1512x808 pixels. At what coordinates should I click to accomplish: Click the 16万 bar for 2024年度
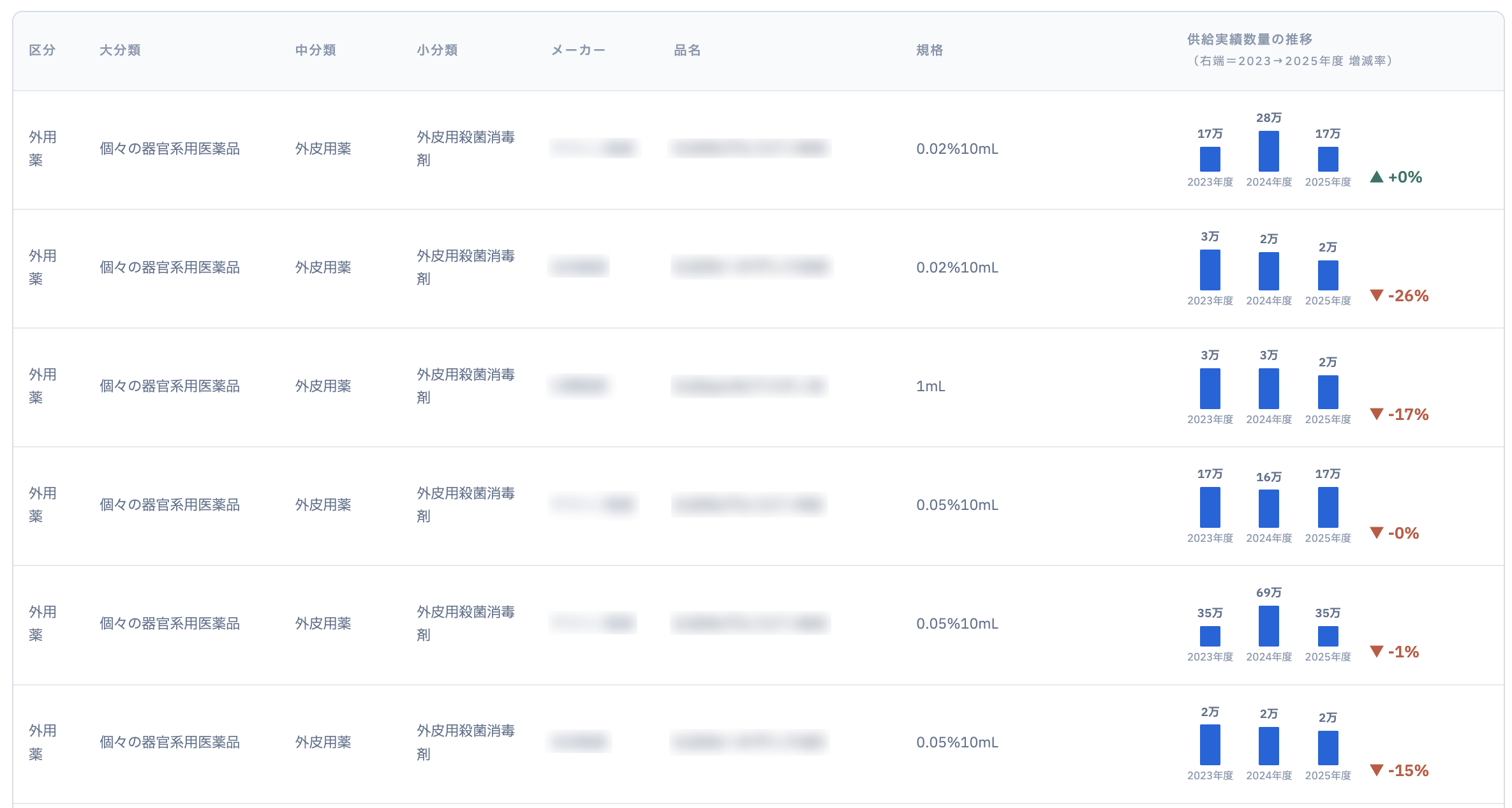click(1268, 509)
